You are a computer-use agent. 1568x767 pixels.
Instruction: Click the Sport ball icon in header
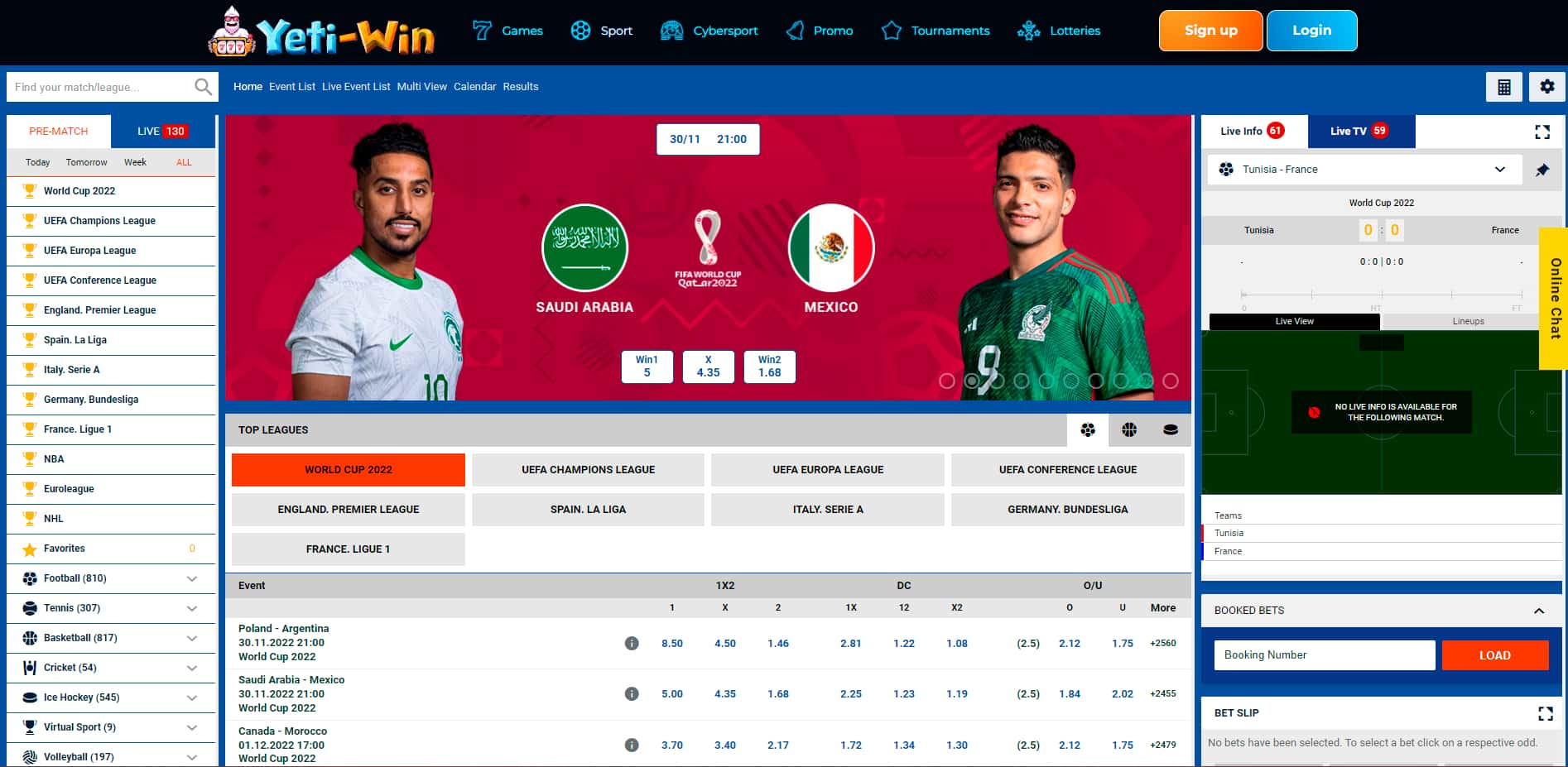581,31
